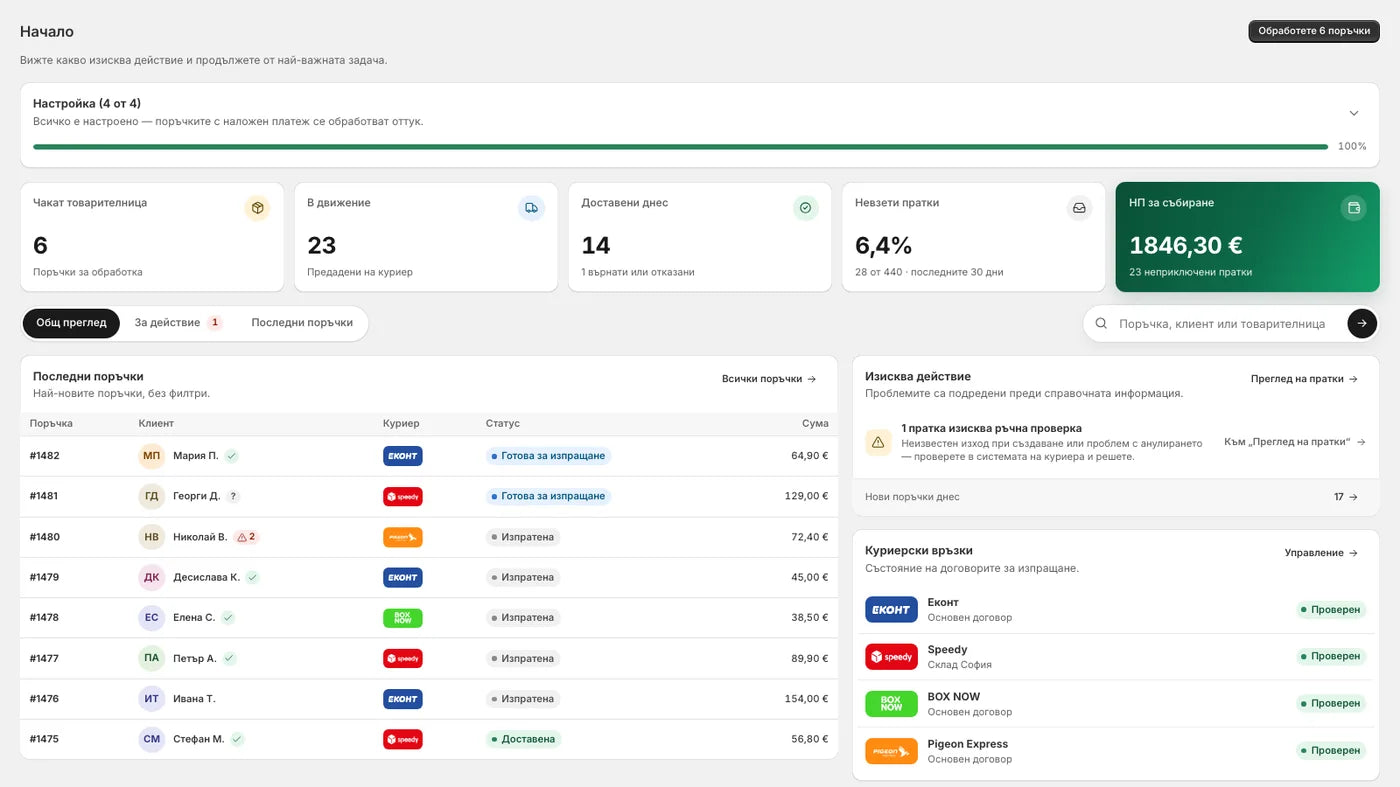Switch to the Общ преглед tab

coord(71,323)
